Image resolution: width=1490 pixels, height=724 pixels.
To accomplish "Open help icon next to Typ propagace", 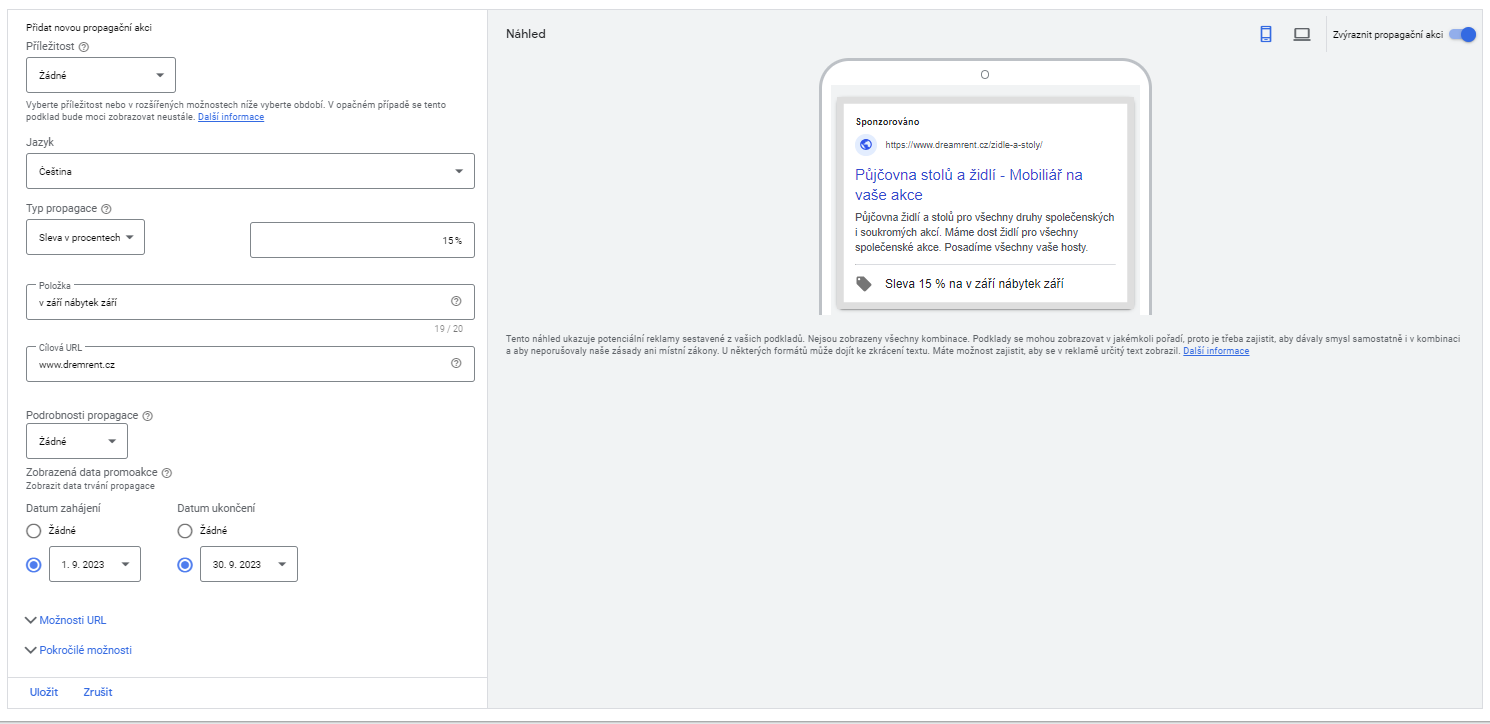I will click(x=106, y=209).
